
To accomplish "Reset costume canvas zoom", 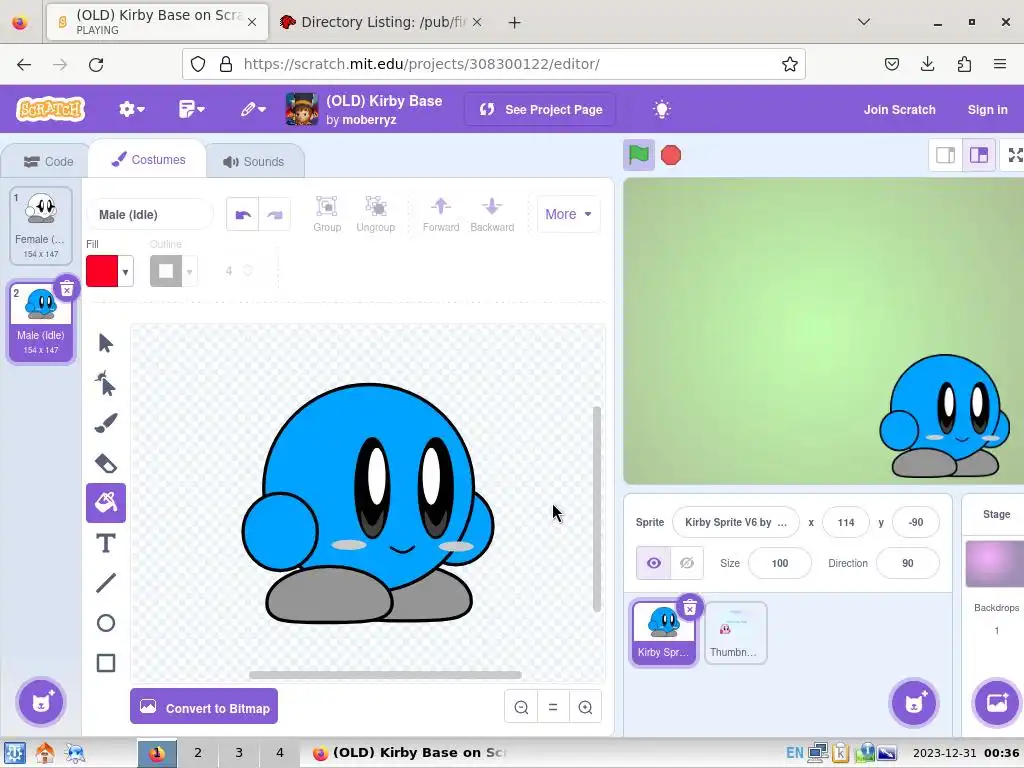I will pos(553,707).
